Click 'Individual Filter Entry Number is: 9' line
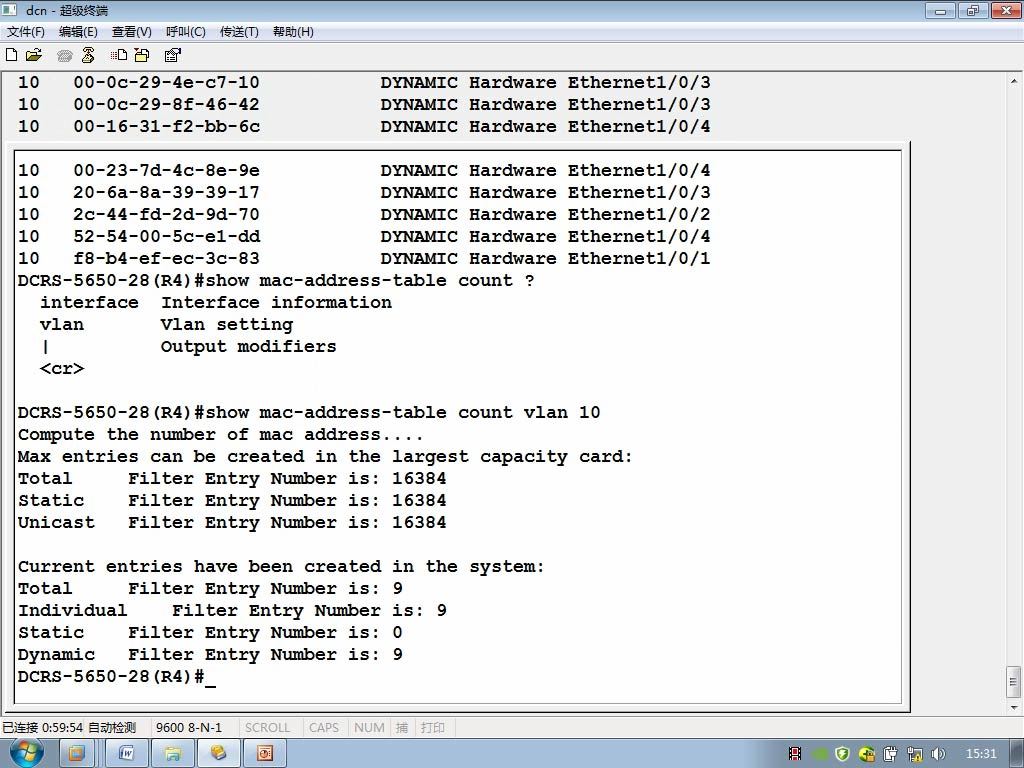The width and height of the screenshot is (1024, 768). click(x=232, y=611)
